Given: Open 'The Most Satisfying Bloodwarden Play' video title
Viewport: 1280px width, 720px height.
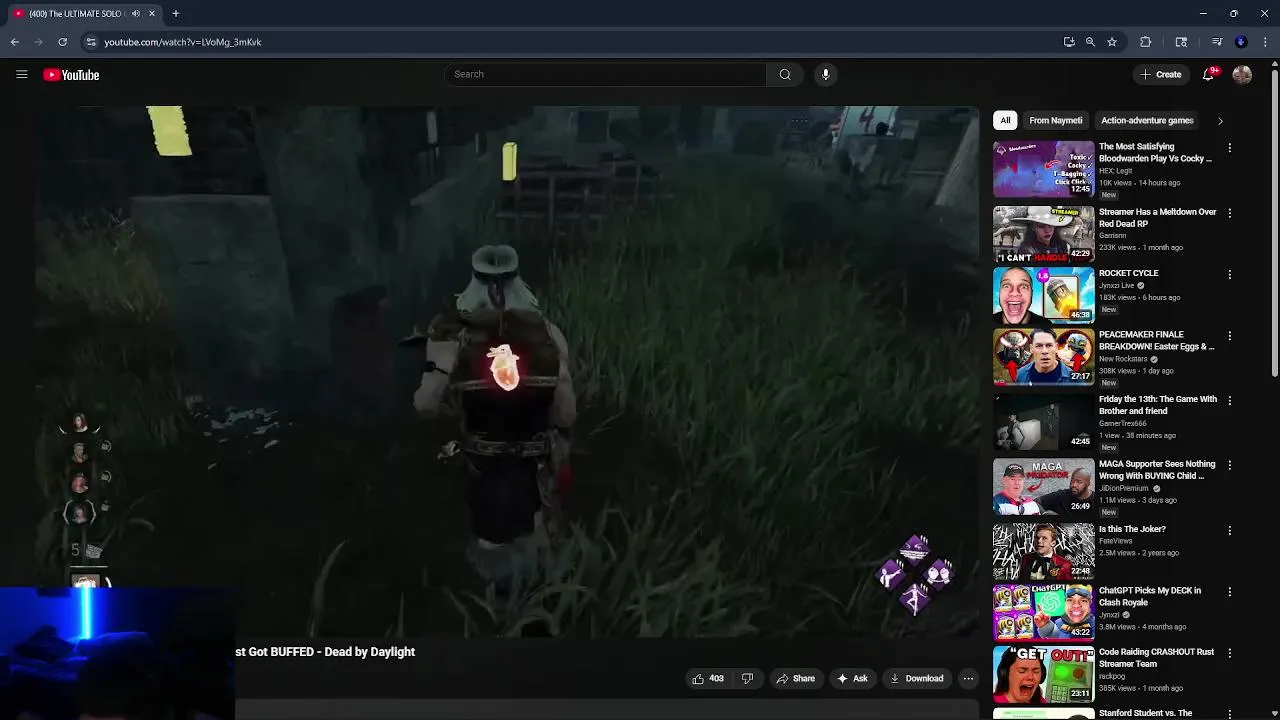Looking at the screenshot, I should tap(1155, 153).
